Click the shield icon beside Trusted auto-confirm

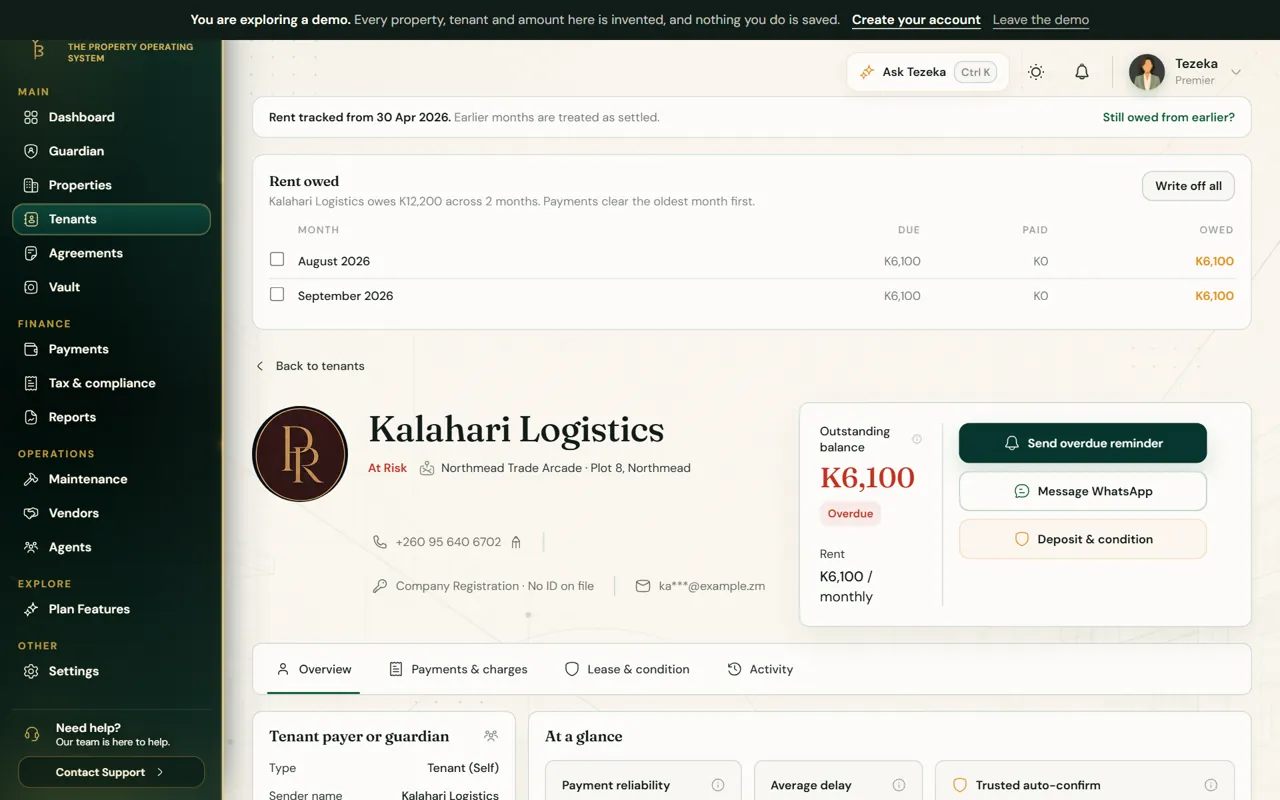(x=960, y=785)
